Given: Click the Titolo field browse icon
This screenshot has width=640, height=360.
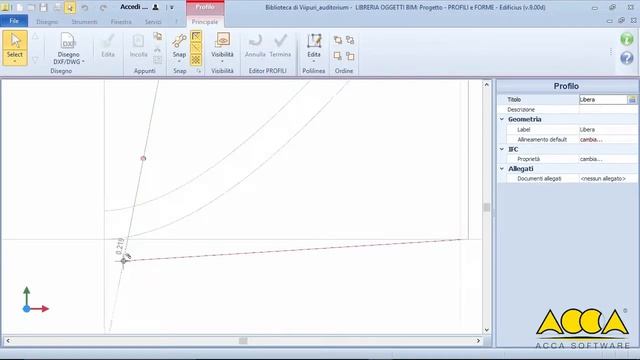Looking at the screenshot, I should coord(632,99).
